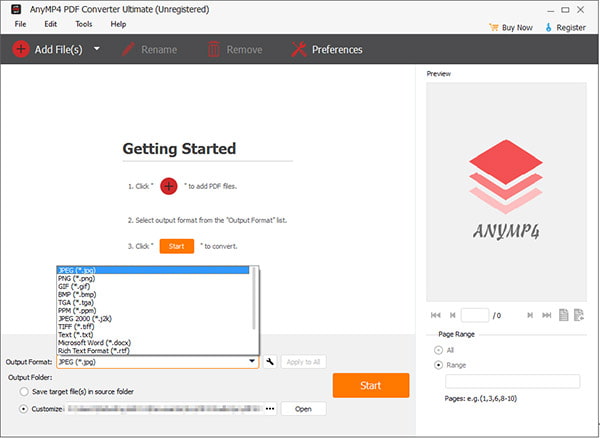The width and height of the screenshot is (600, 438).
Task: Click the Rename pencil toolbar item
Action: point(149,49)
